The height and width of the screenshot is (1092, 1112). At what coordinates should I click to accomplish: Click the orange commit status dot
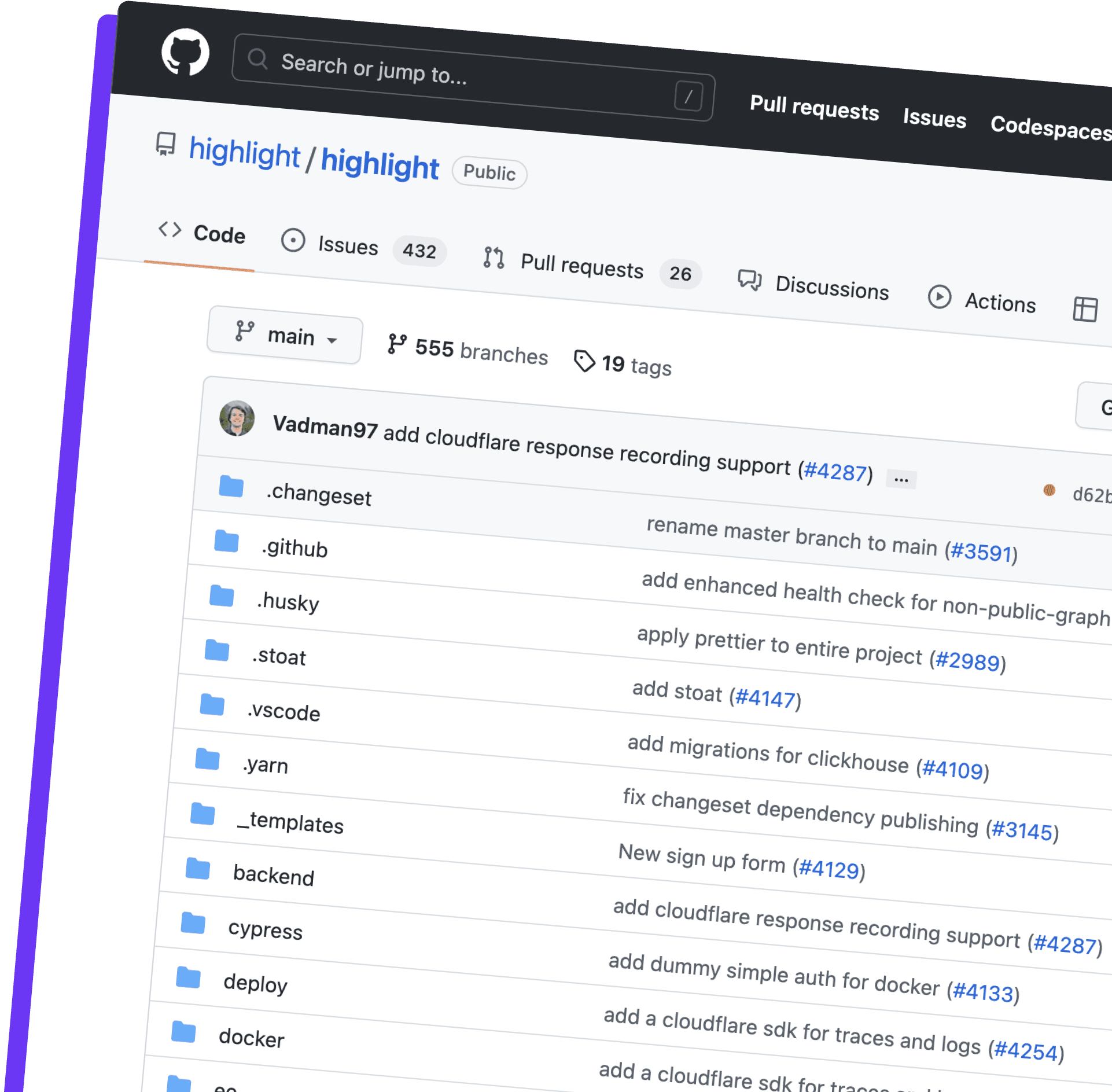(1049, 490)
